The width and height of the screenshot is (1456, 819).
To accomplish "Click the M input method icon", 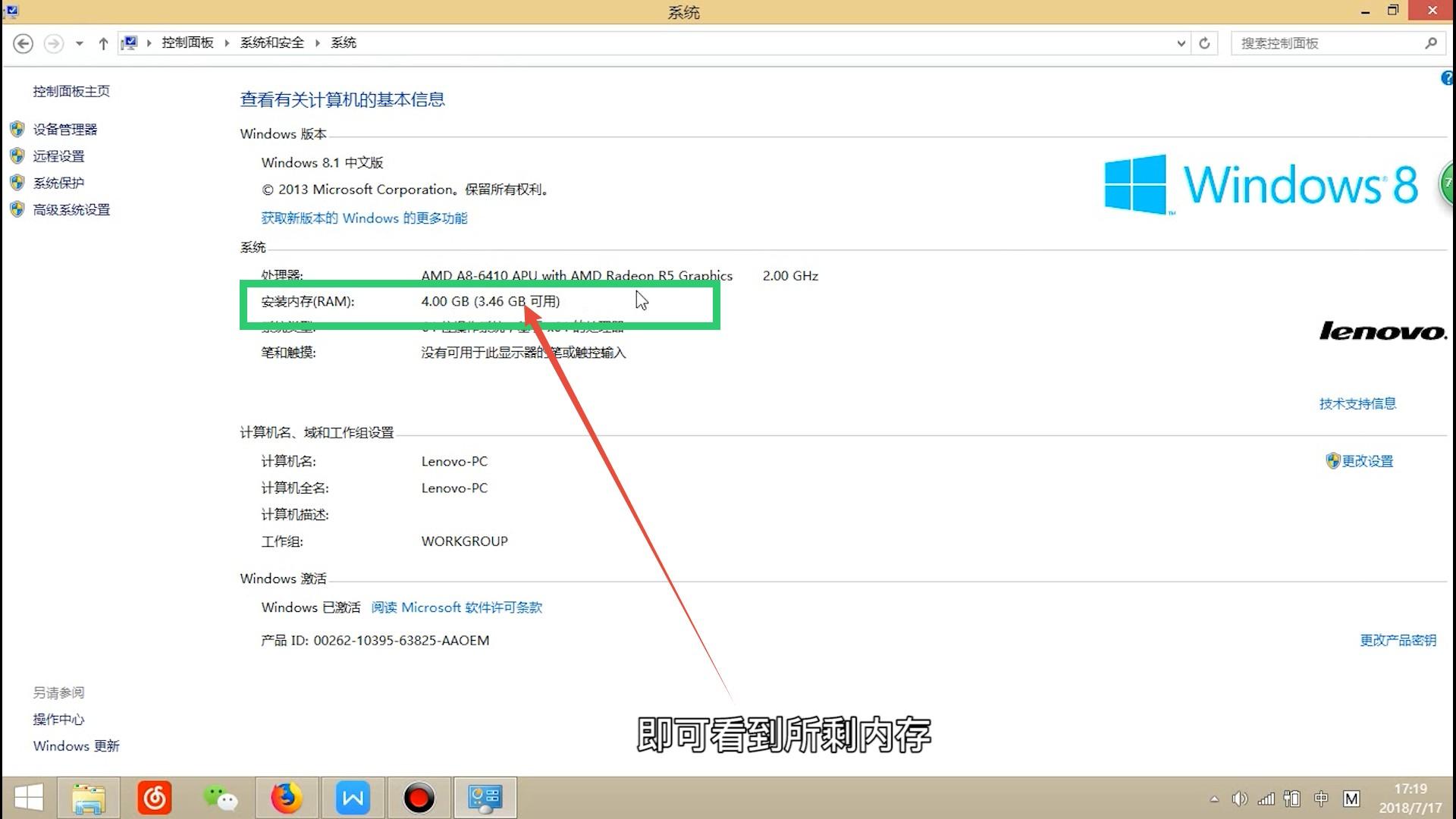I will [x=1351, y=799].
